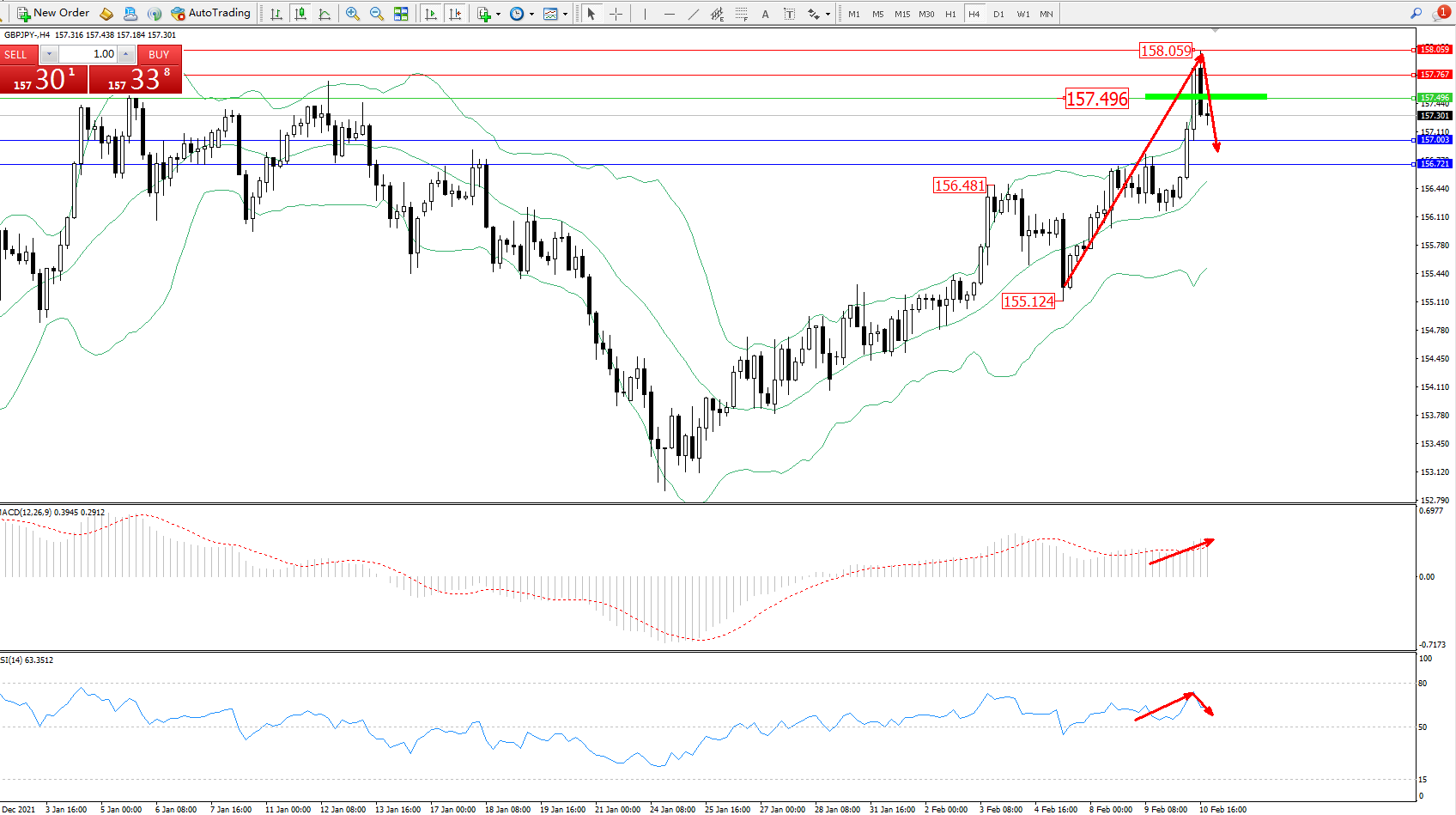Open the search magnifier icon

[1417, 13]
